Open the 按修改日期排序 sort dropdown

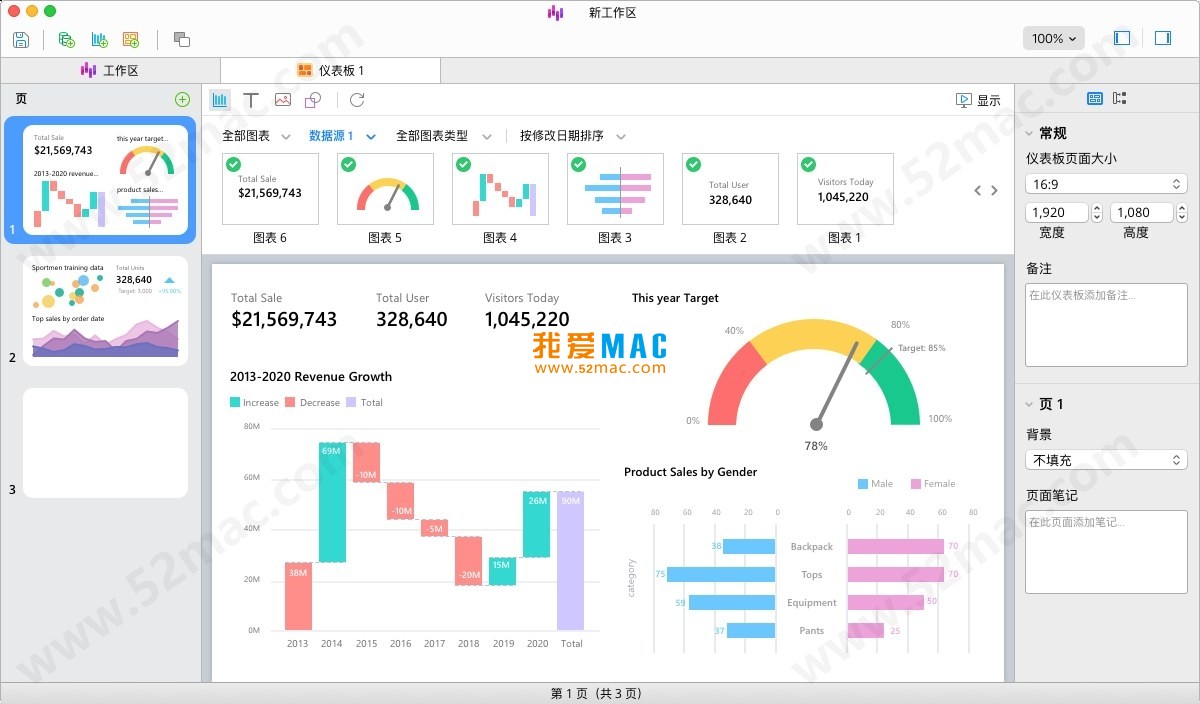[x=573, y=136]
